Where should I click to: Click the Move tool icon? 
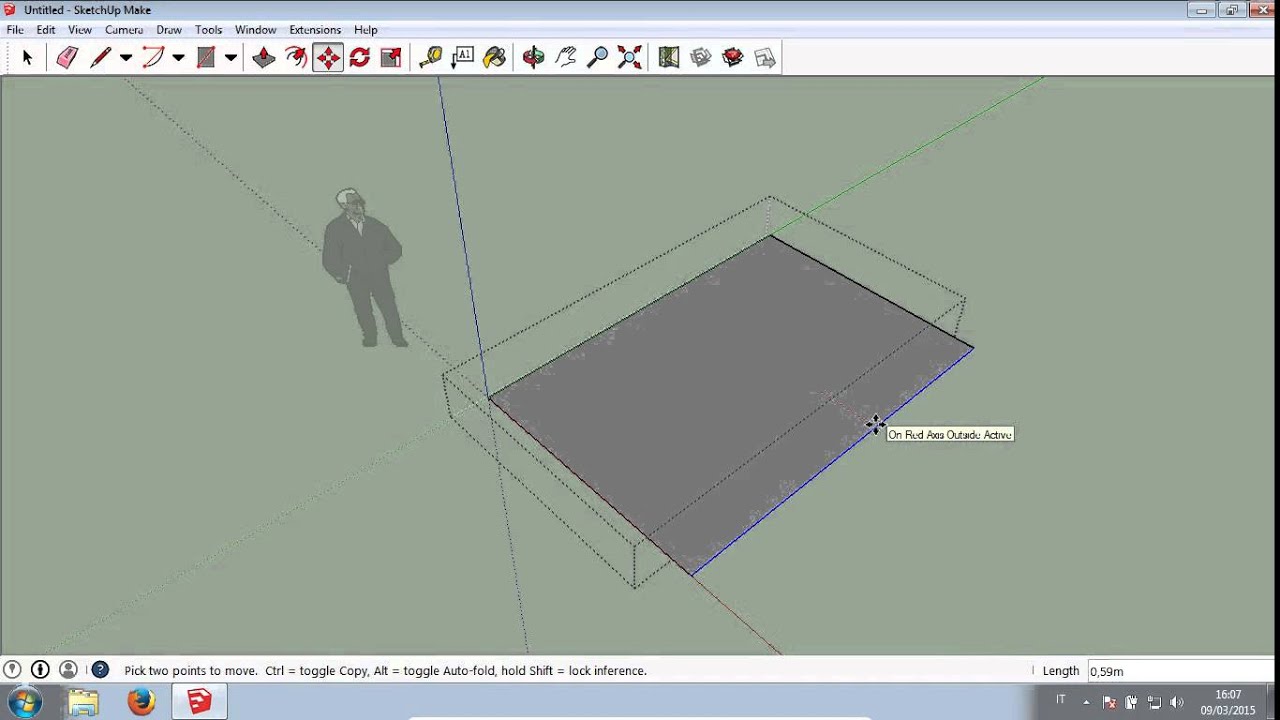coord(328,58)
